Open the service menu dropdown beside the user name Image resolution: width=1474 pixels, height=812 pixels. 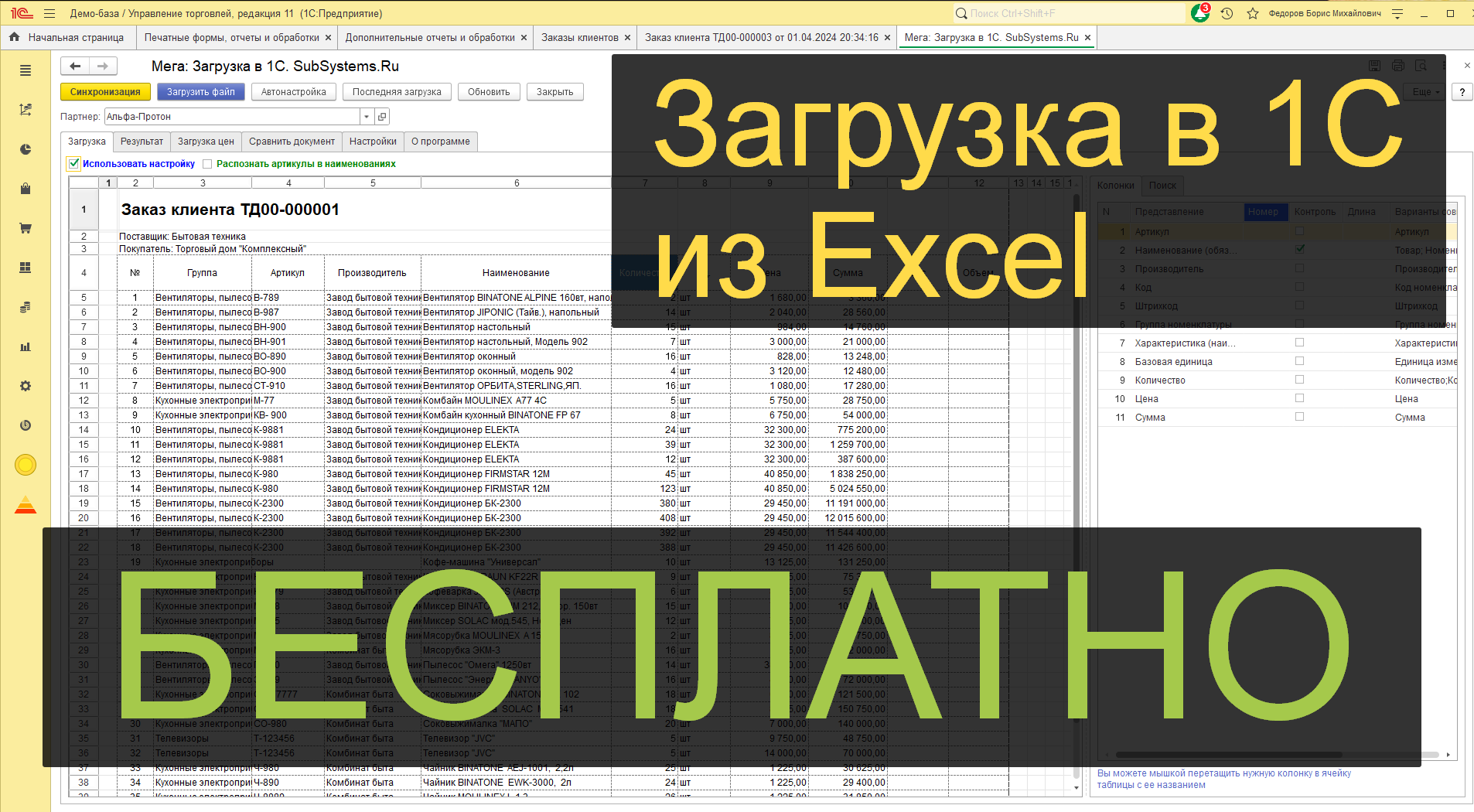coord(1397,13)
